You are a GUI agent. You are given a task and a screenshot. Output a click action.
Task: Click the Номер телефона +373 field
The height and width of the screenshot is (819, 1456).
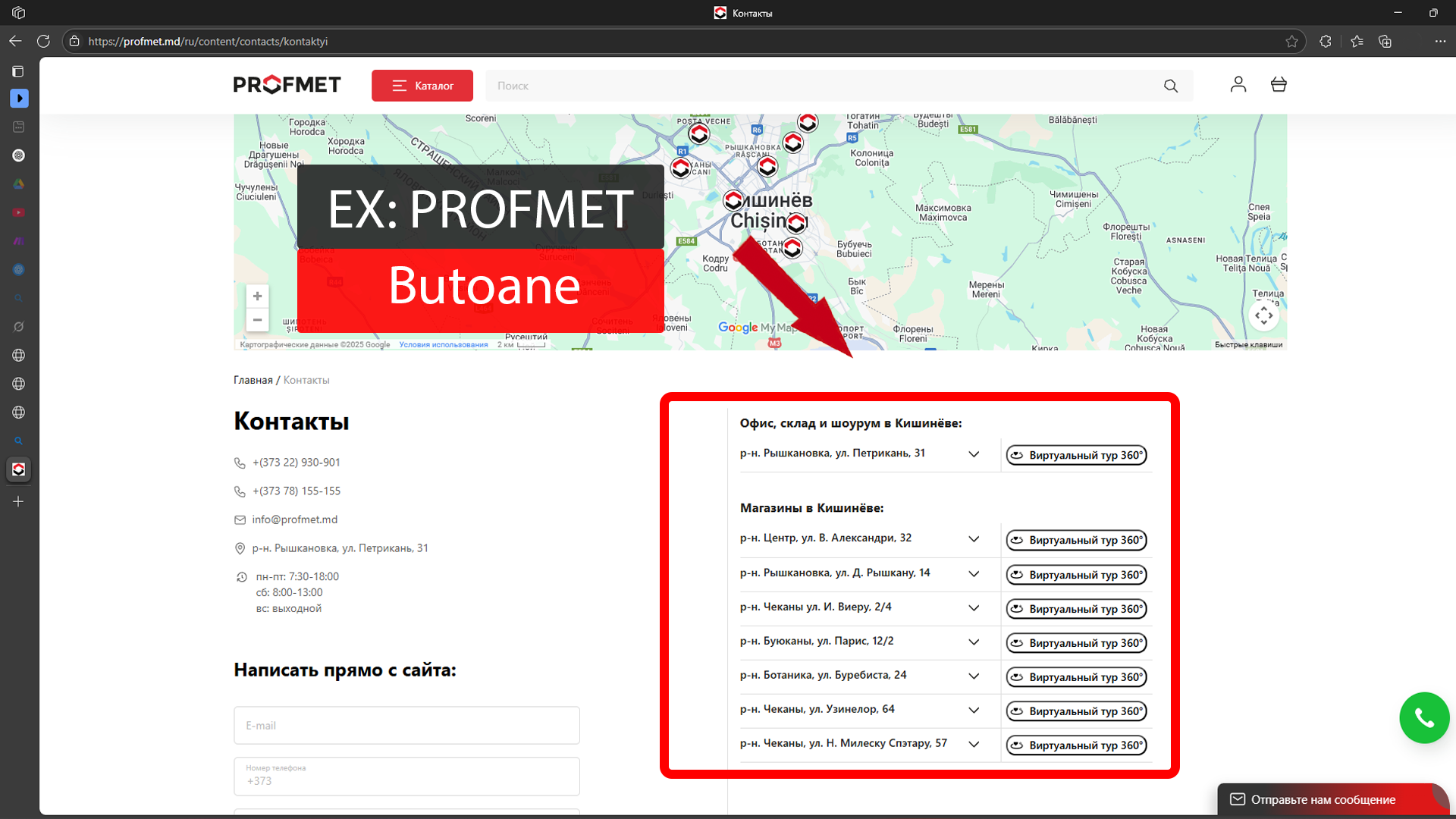(x=406, y=777)
